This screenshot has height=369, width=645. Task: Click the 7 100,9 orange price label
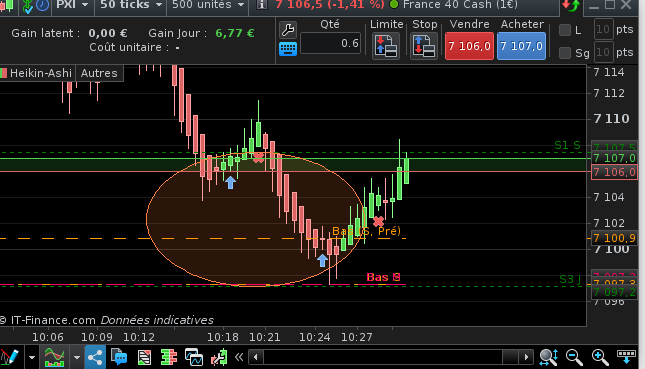[x=614, y=238]
